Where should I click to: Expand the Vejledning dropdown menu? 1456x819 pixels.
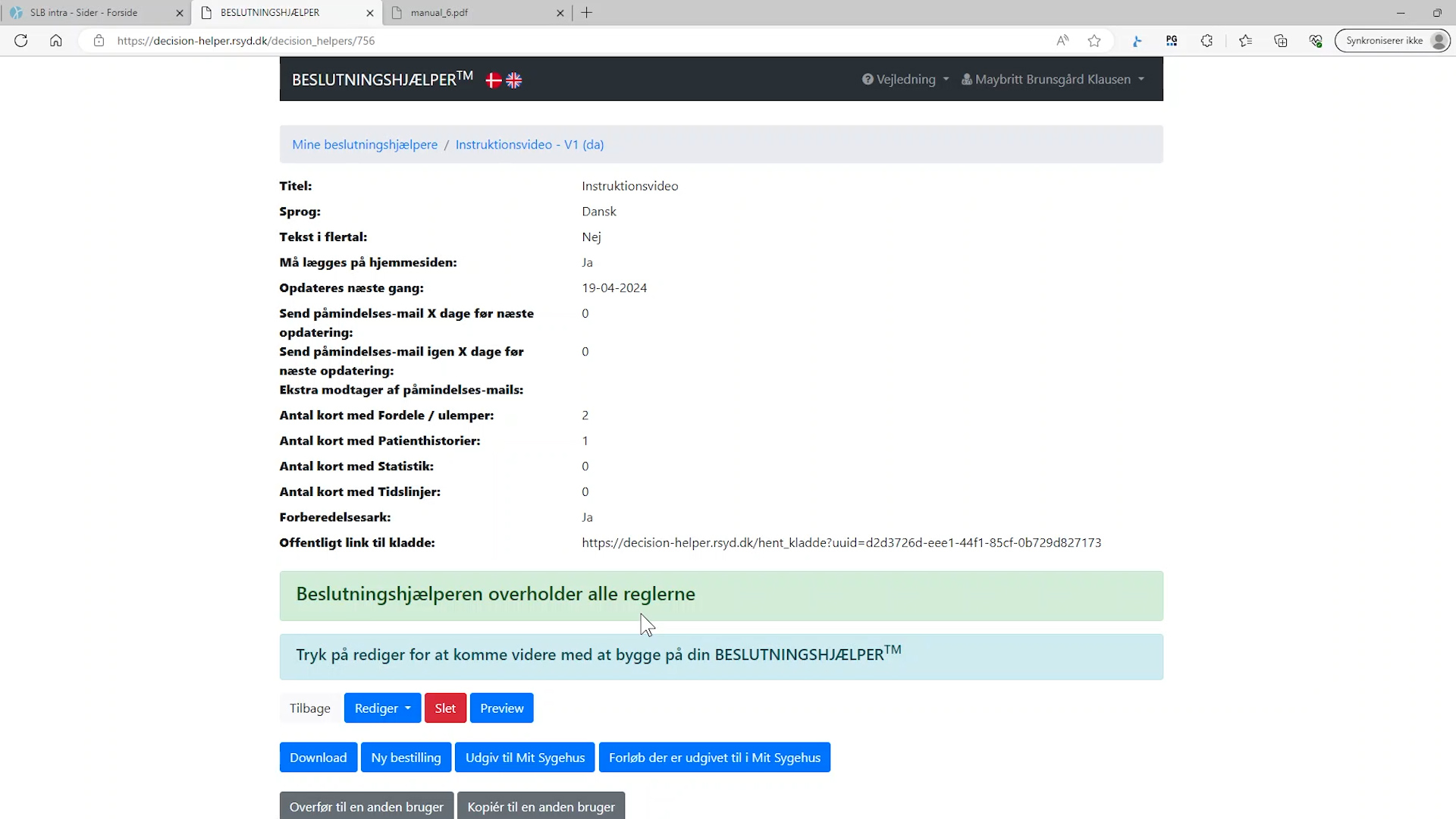pos(905,80)
